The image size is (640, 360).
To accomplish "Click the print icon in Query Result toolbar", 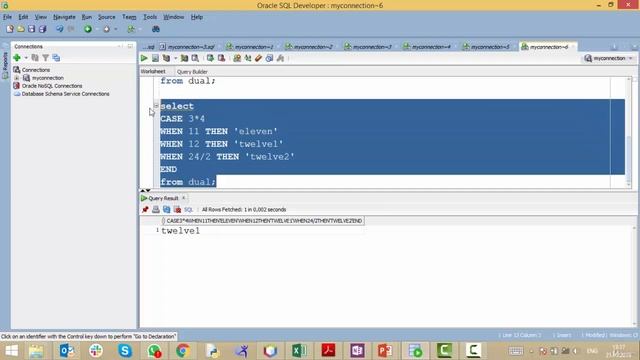I will [x=156, y=209].
